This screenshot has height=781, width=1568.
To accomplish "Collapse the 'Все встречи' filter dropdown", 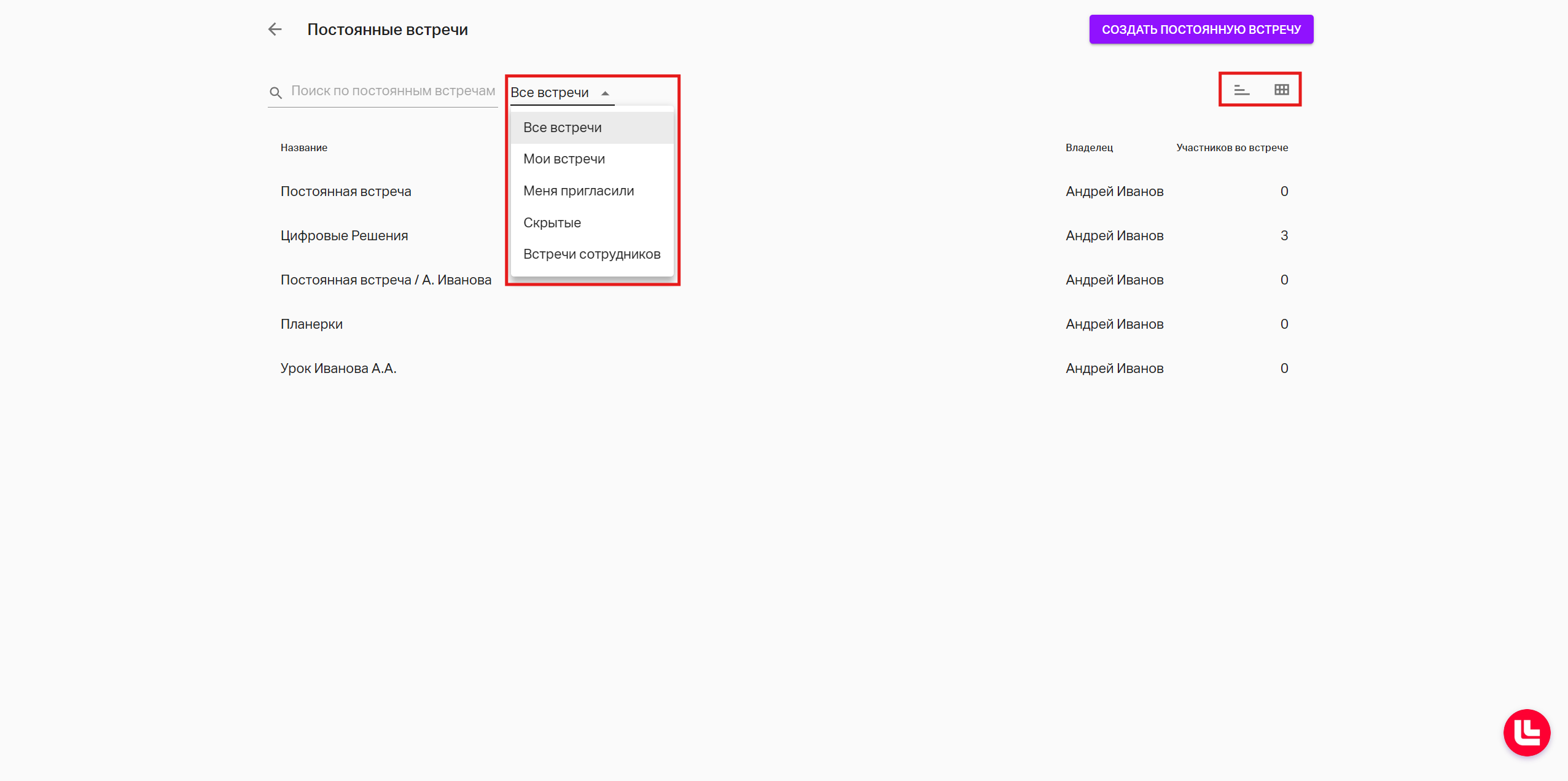I will coord(550,93).
